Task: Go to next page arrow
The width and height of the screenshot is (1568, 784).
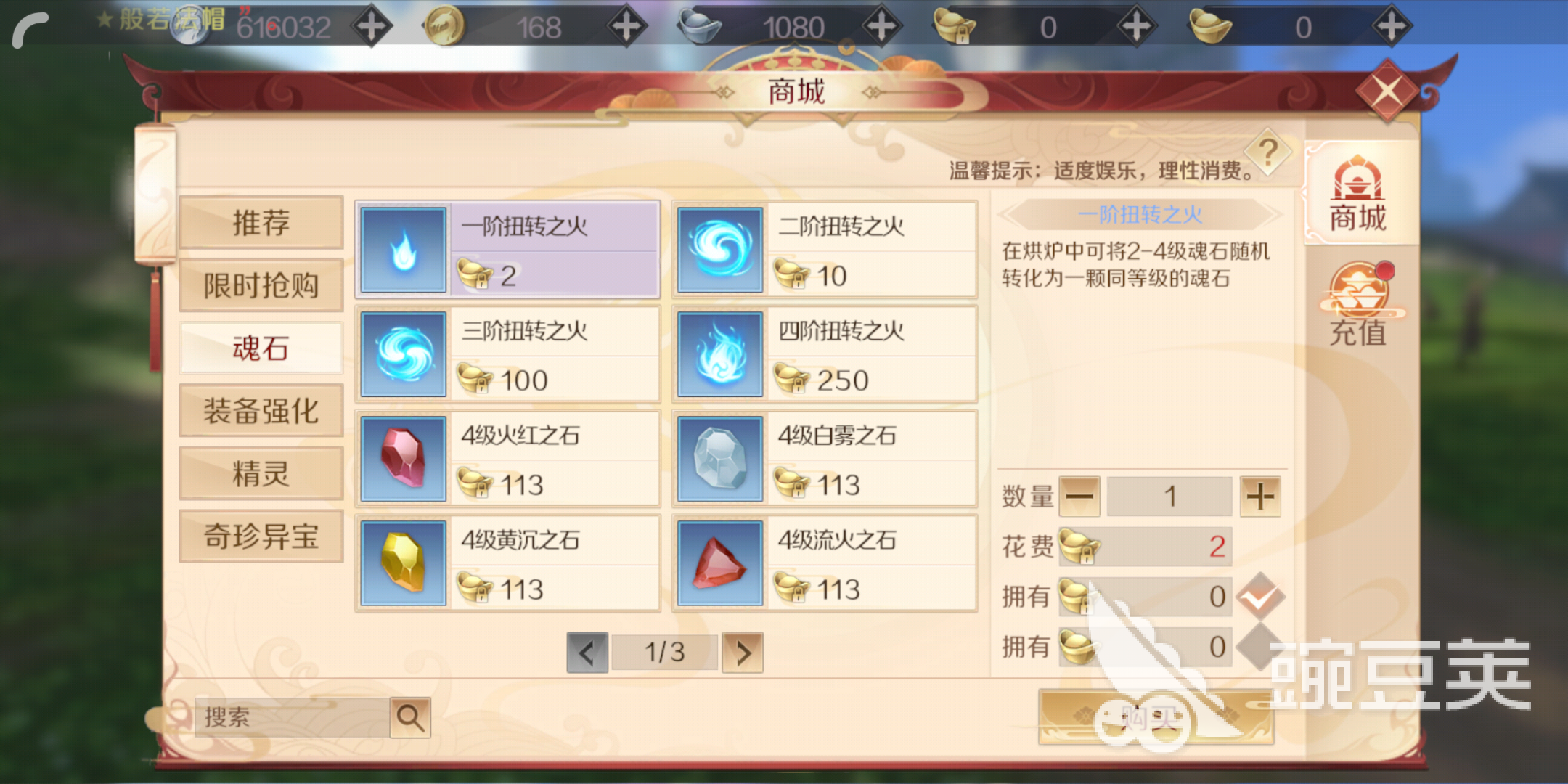Action: click(743, 653)
